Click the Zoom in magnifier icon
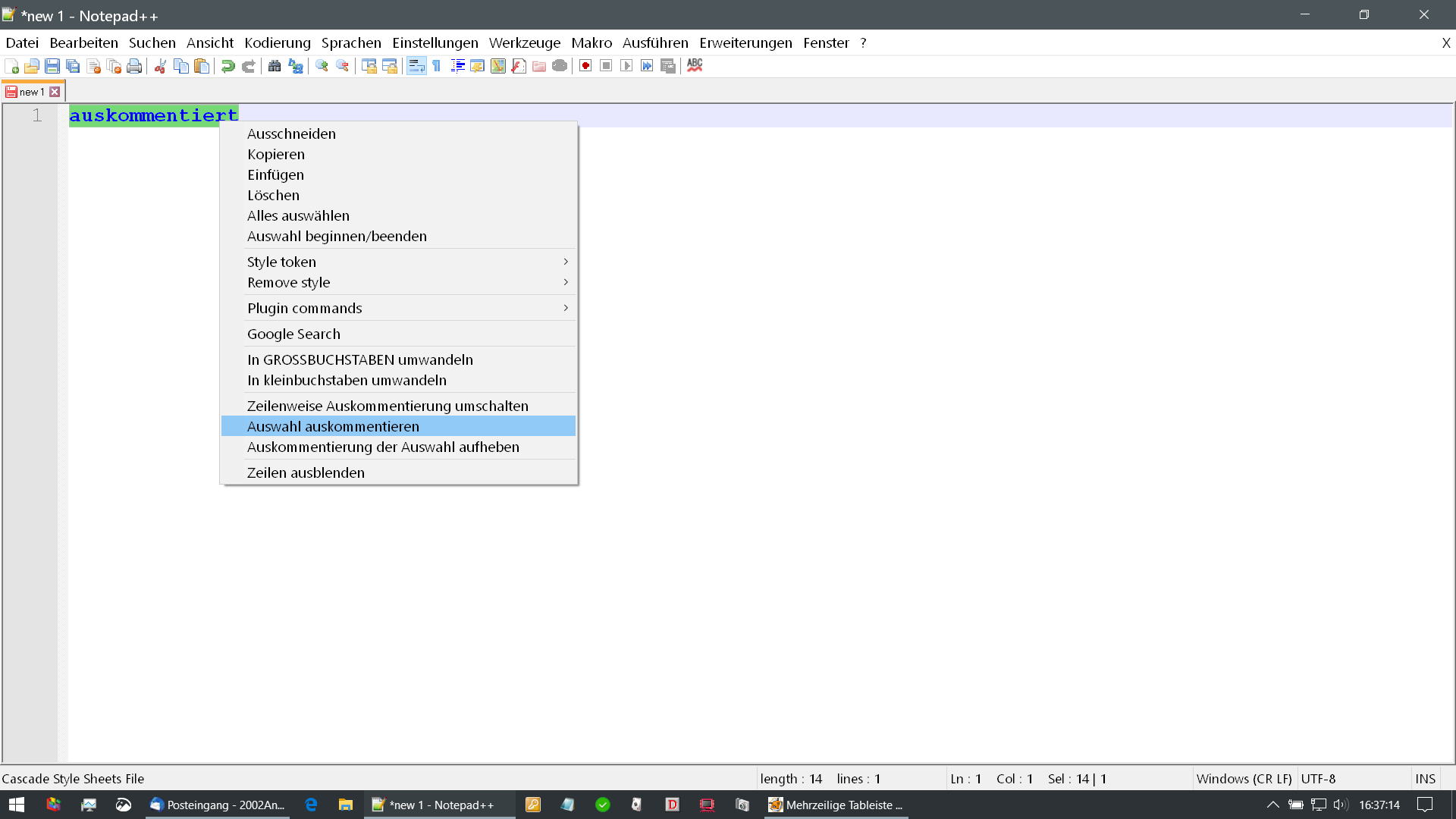 pos(322,66)
